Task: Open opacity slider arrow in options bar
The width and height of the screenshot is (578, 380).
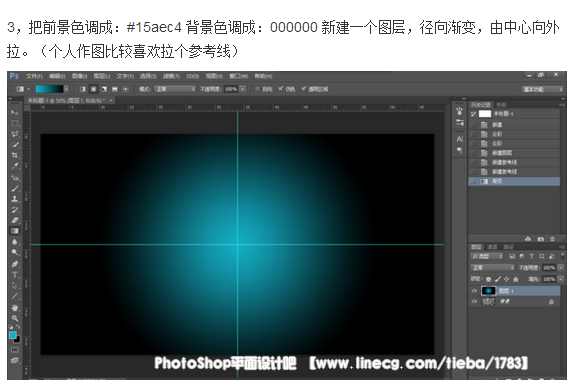Action: 243,89
